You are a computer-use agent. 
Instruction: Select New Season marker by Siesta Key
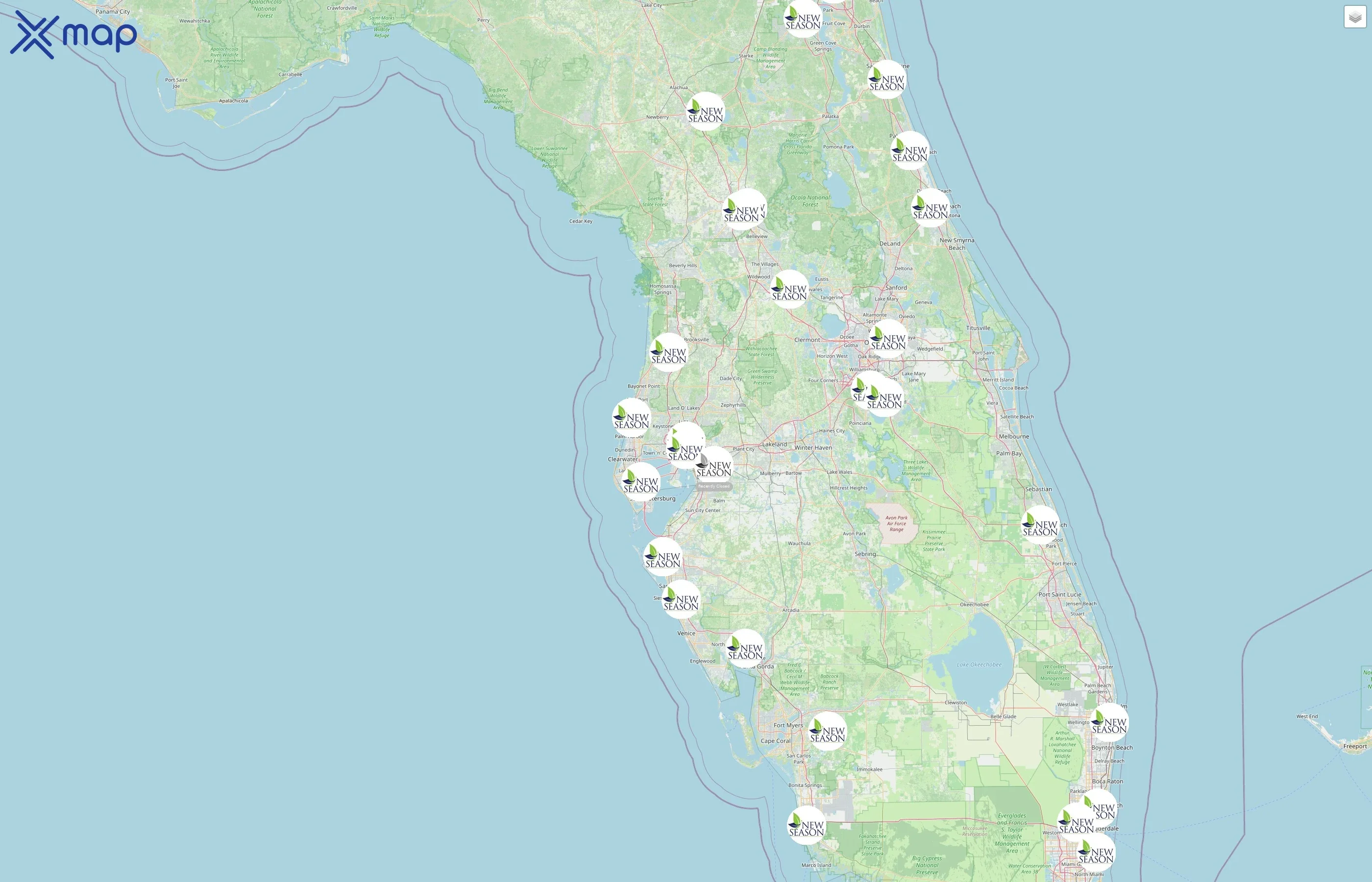coord(681,600)
